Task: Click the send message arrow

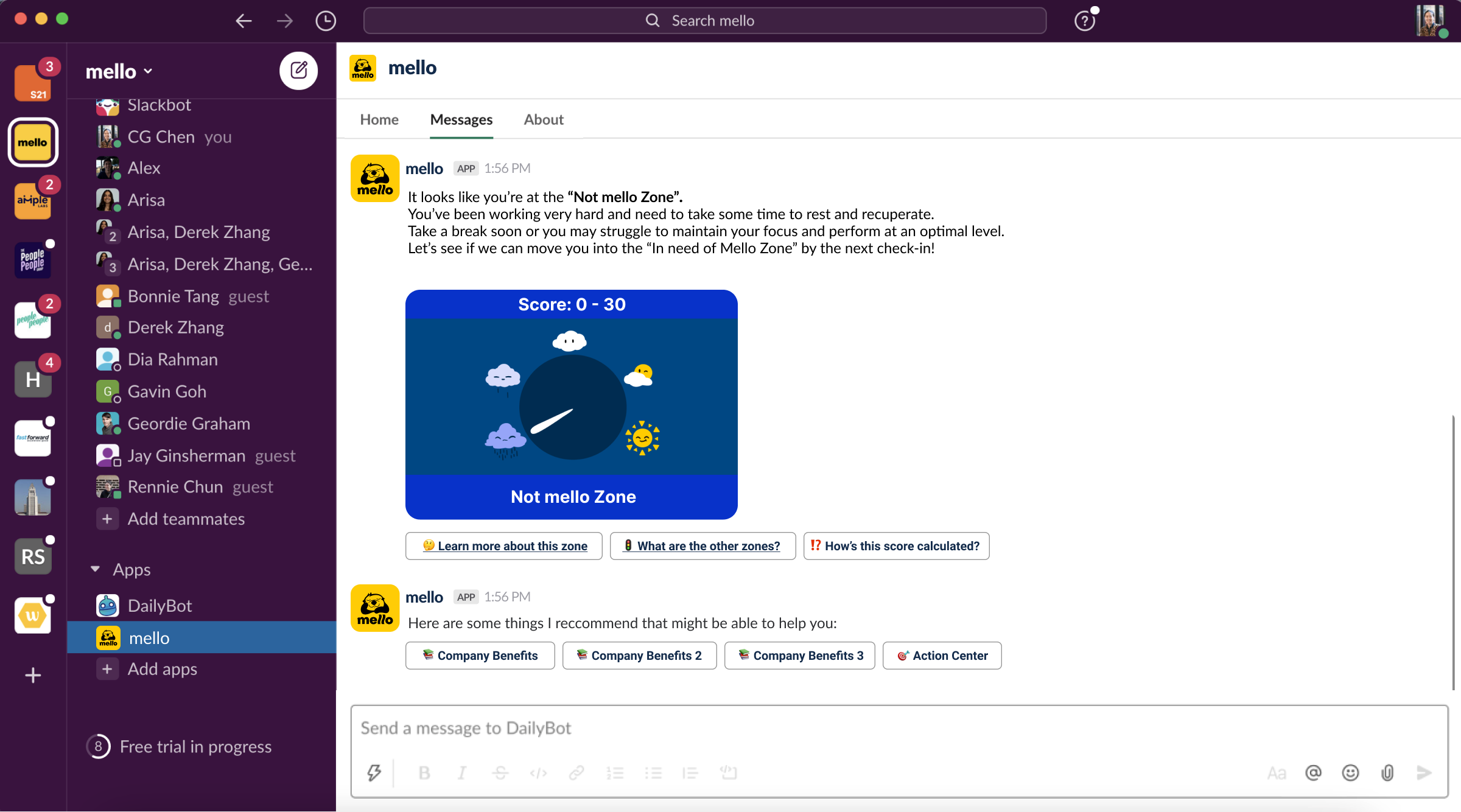Action: pos(1424,772)
